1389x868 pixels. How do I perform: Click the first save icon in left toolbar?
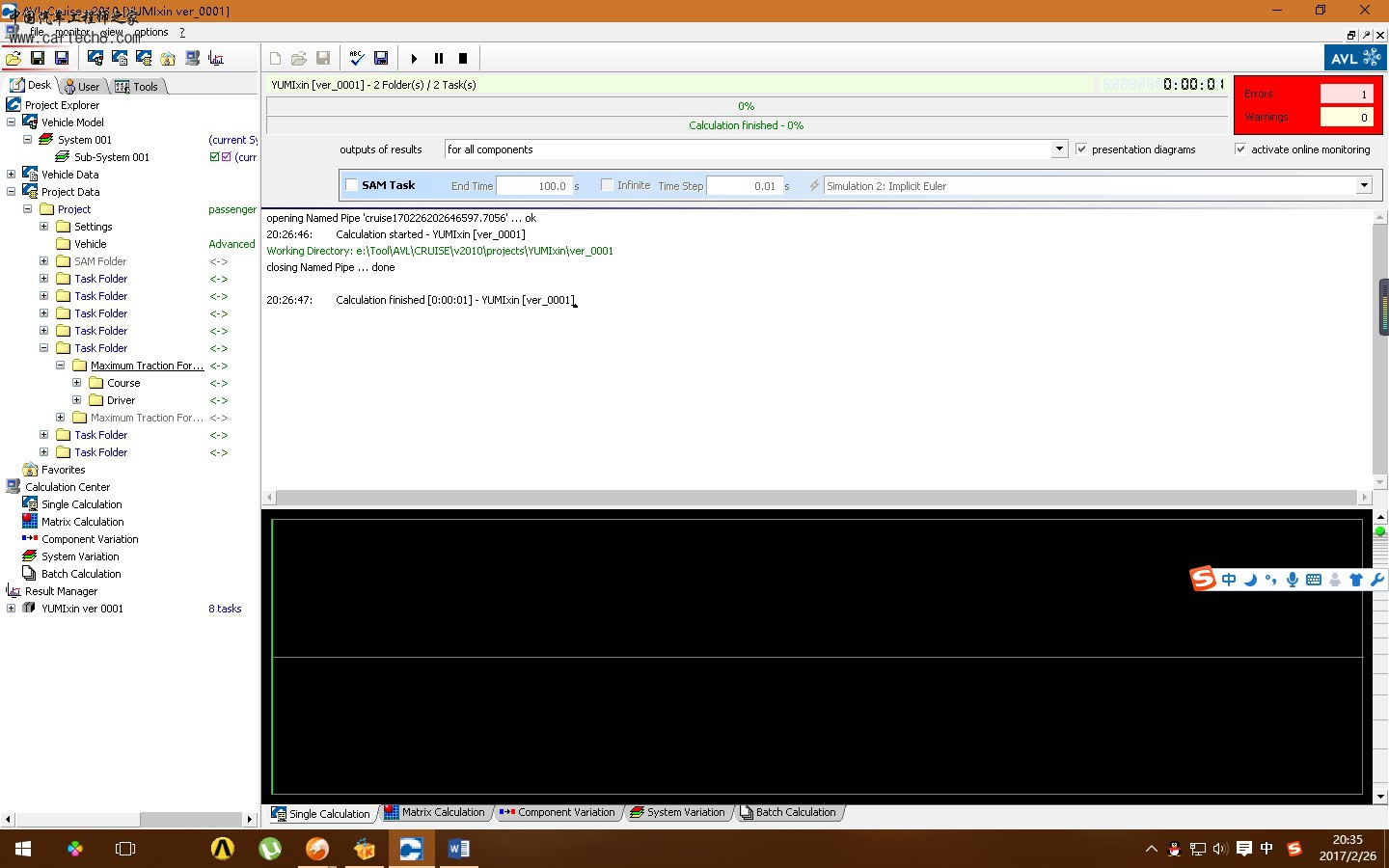pyautogui.click(x=38, y=58)
